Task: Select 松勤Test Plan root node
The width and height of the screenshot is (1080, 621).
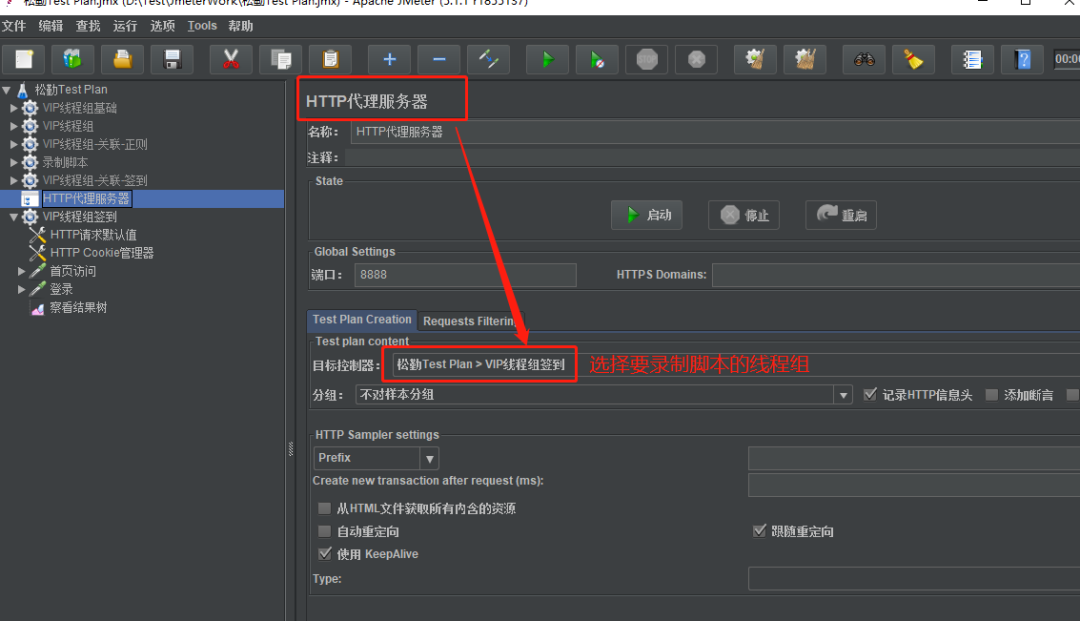Action: coord(71,90)
